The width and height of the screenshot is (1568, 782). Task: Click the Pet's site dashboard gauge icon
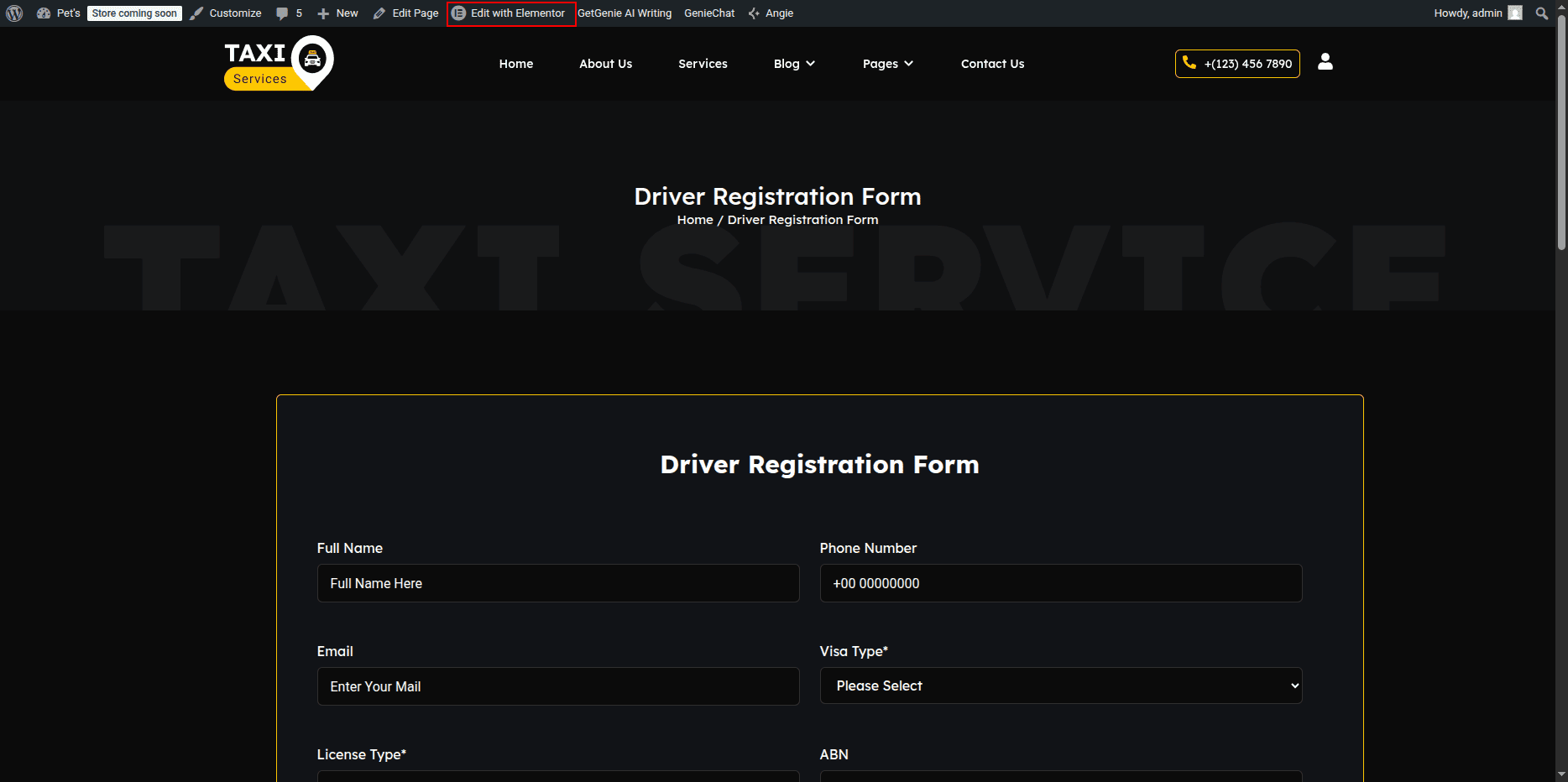pos(44,13)
